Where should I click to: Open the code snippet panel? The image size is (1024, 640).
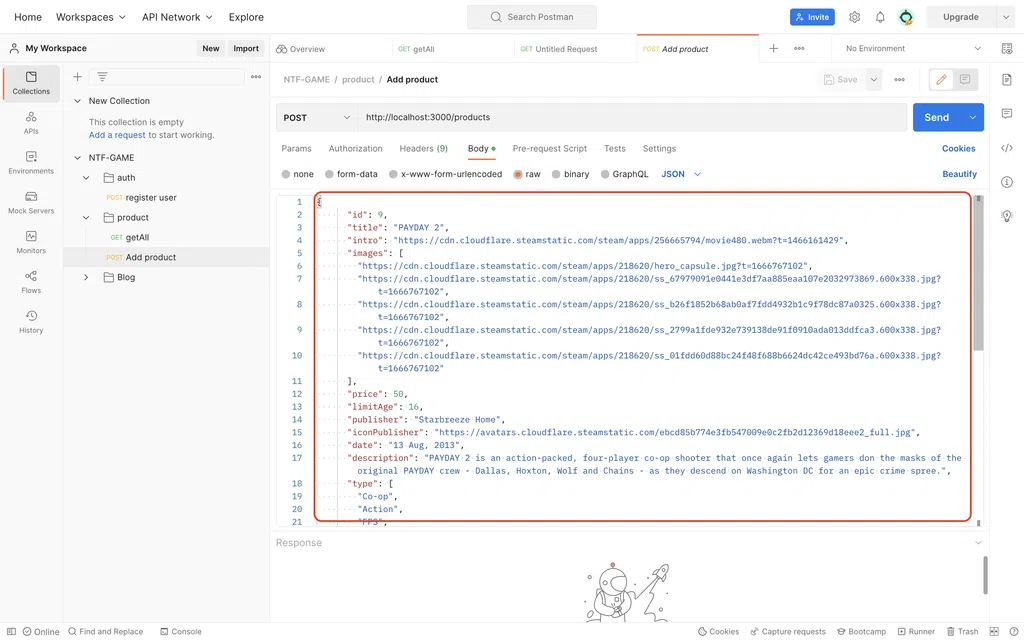click(1006, 148)
